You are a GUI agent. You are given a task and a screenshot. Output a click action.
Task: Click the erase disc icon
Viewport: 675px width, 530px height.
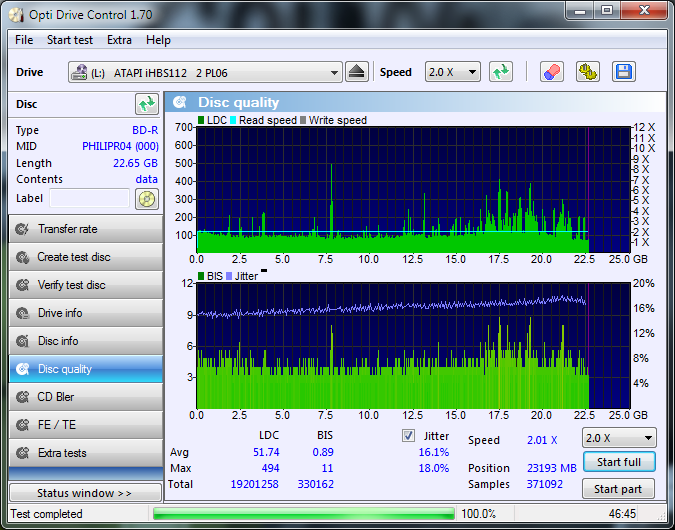[551, 72]
